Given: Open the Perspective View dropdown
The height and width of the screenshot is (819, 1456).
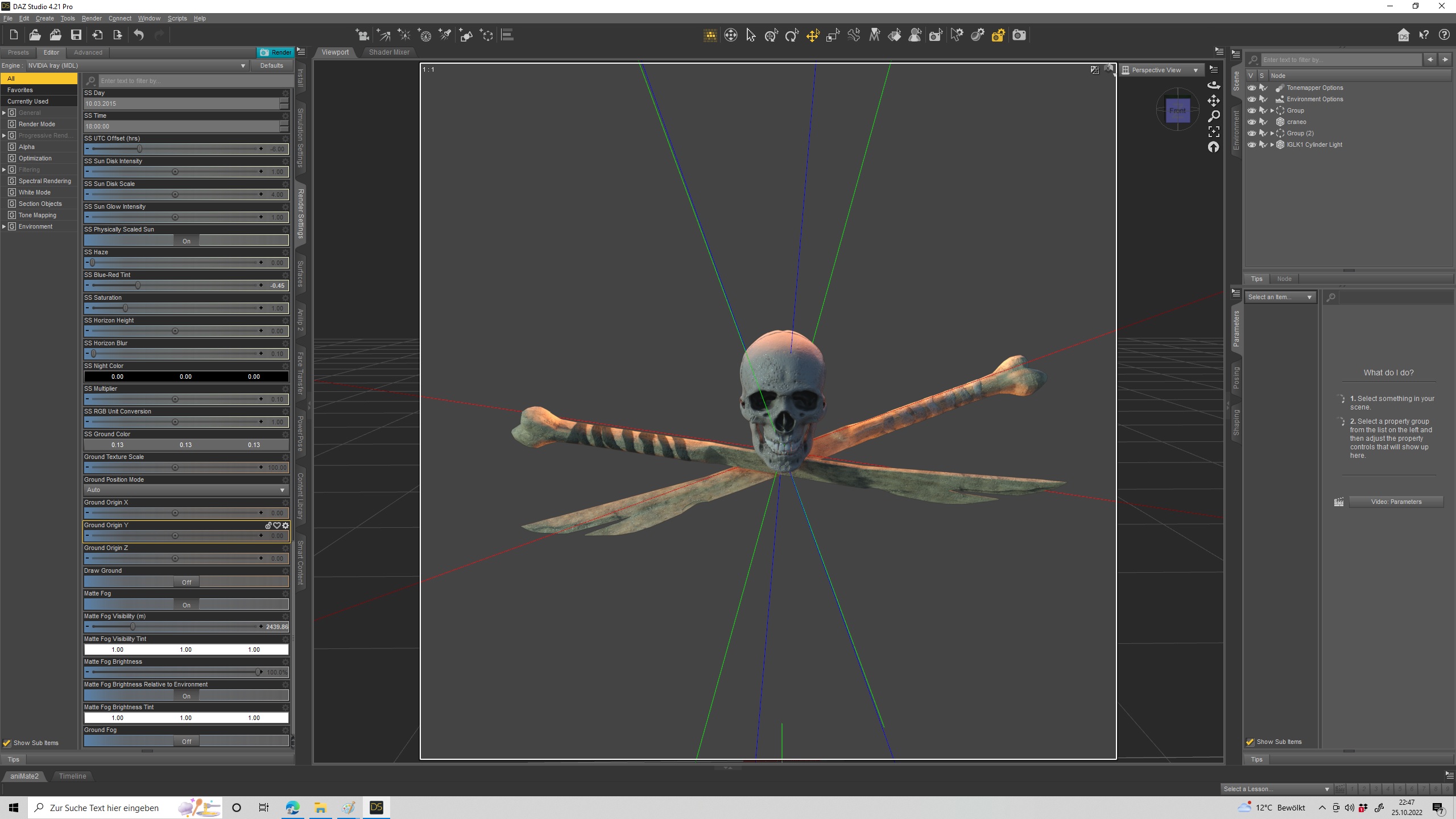Looking at the screenshot, I should [1161, 70].
